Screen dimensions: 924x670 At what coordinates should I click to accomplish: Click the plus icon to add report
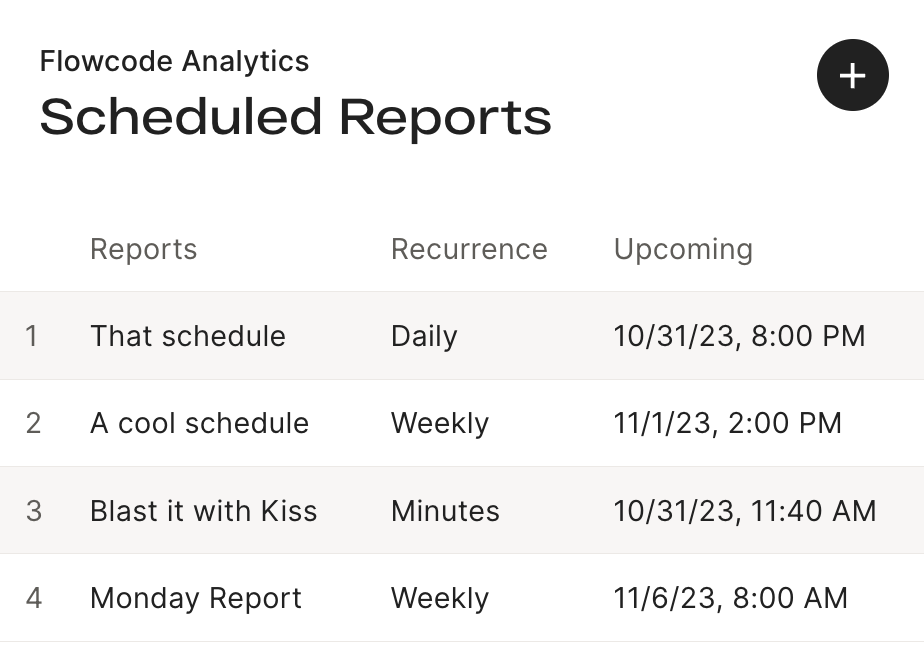852,75
